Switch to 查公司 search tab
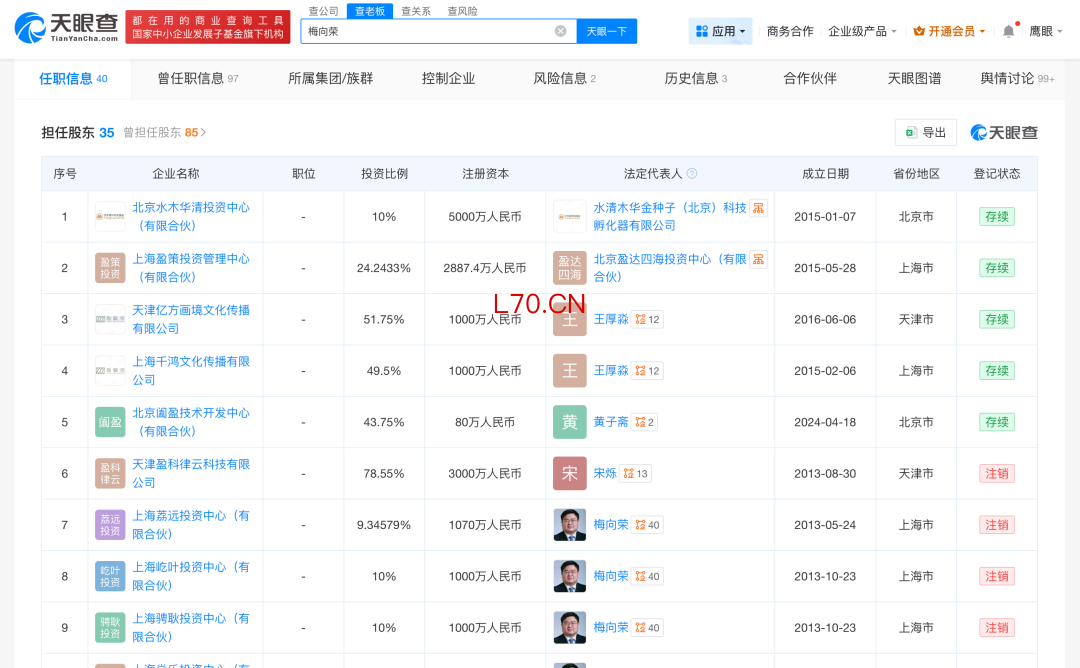 pyautogui.click(x=324, y=11)
